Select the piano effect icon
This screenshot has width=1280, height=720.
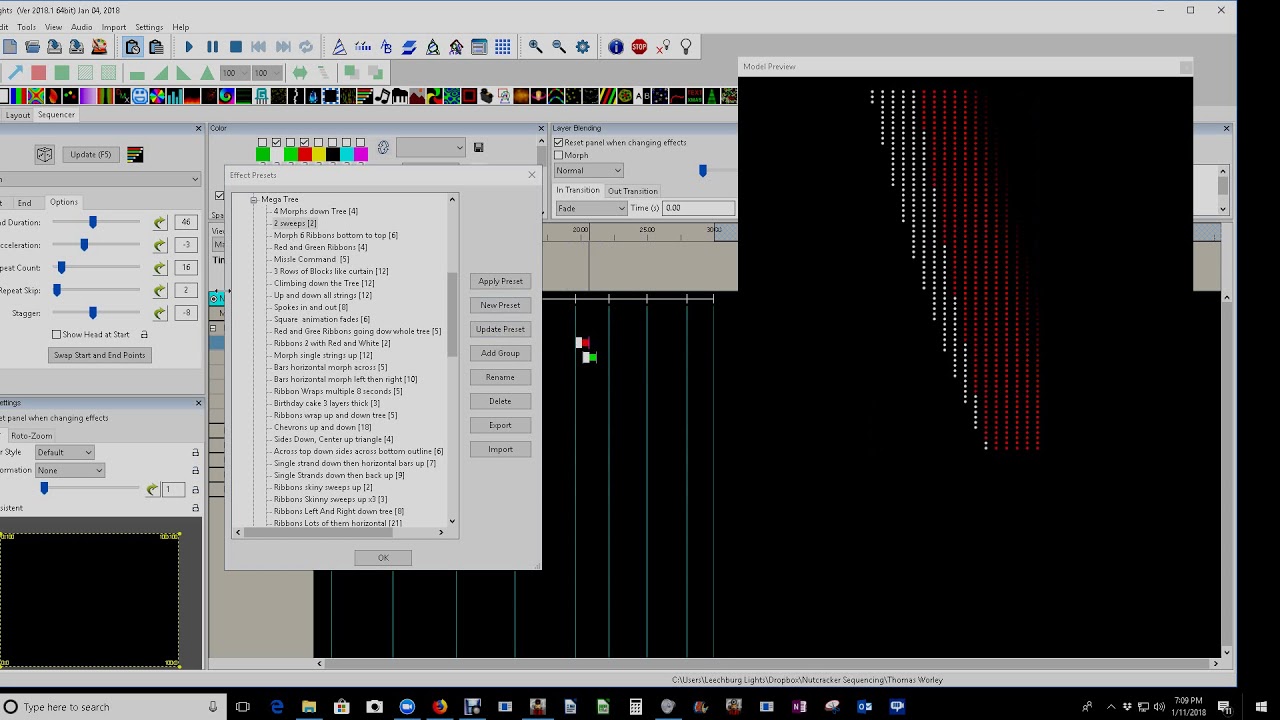(400, 96)
